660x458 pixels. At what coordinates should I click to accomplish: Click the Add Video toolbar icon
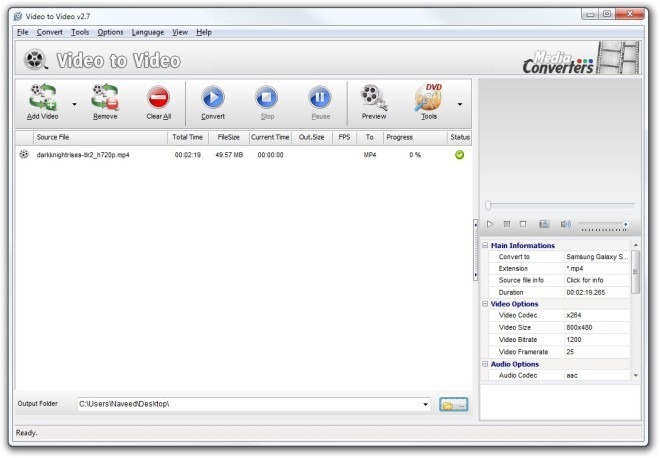[43, 97]
